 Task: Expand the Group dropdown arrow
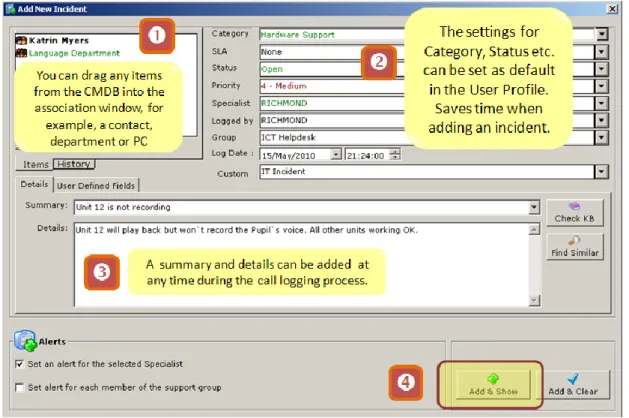pyautogui.click(x=601, y=138)
